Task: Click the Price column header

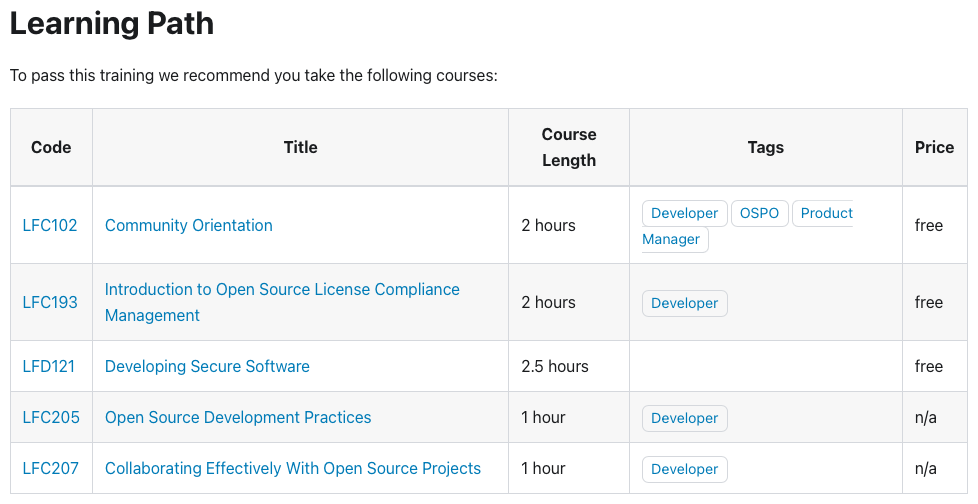Action: 934,147
